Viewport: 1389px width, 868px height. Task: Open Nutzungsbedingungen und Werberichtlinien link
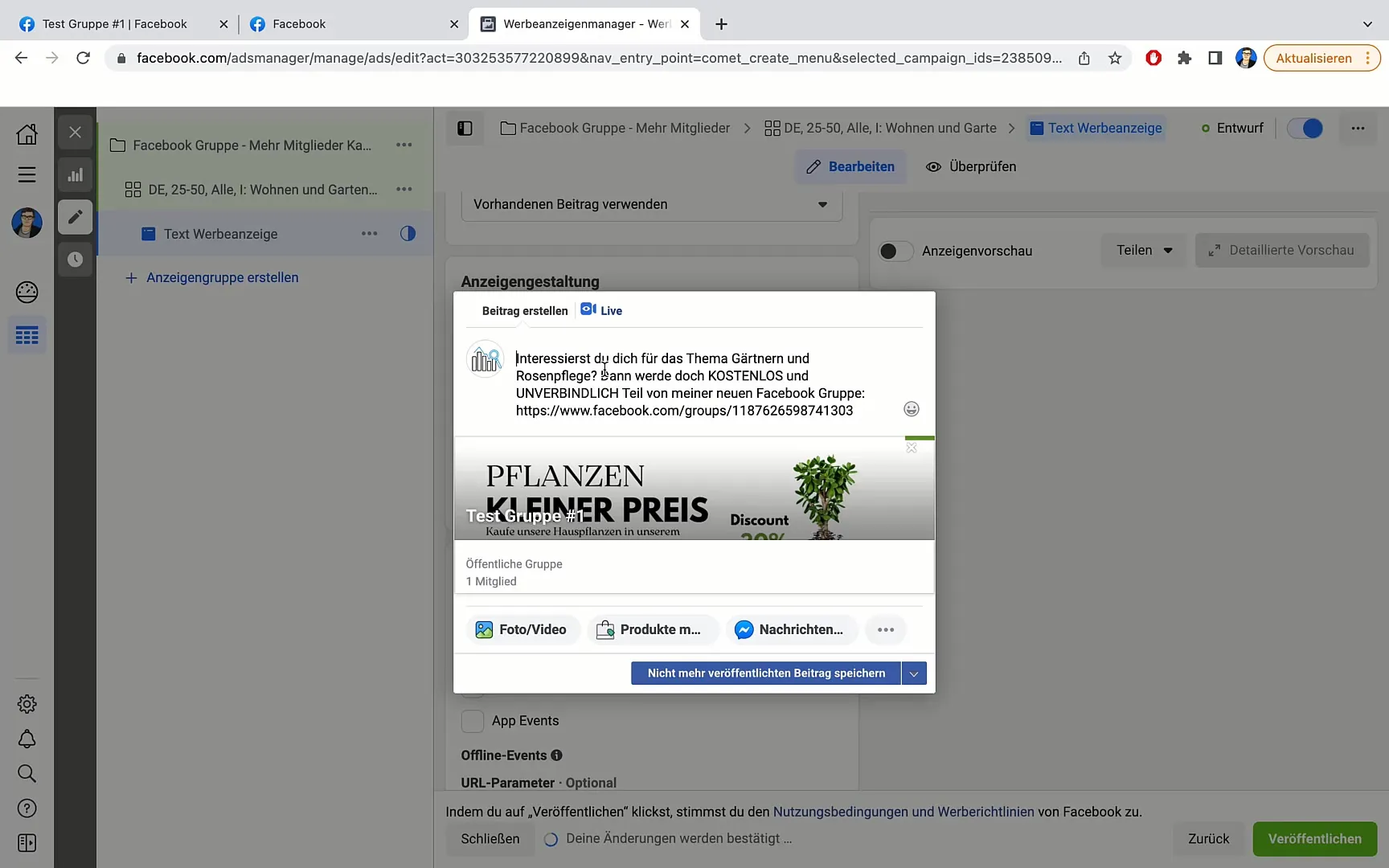pyautogui.click(x=903, y=812)
